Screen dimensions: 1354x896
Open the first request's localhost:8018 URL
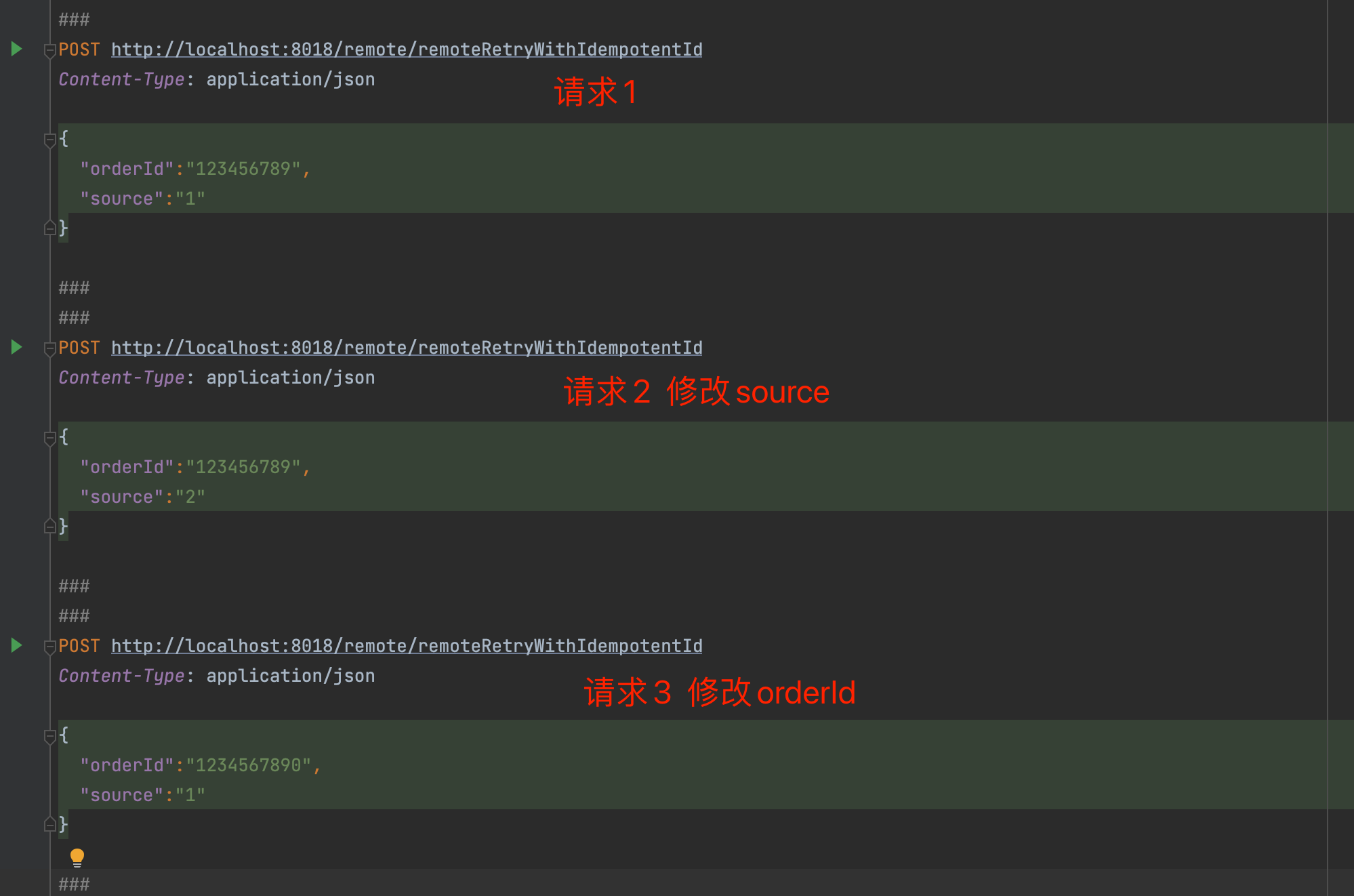(x=407, y=49)
